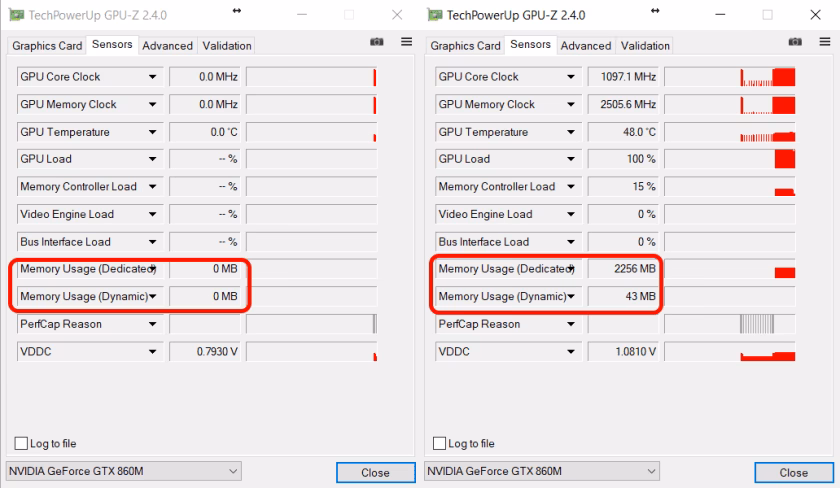840x488 pixels.
Task: Select the Validation tab in left window
Action: pyautogui.click(x=227, y=46)
